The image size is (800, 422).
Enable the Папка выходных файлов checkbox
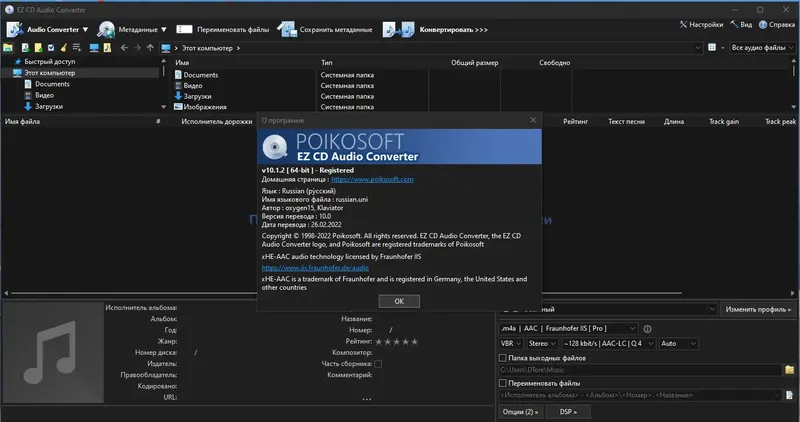[x=503, y=358]
